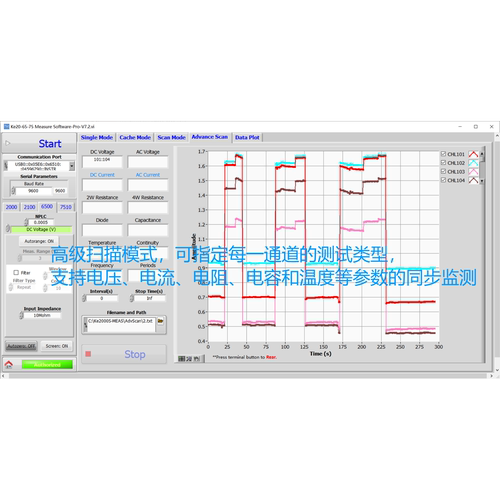The height and width of the screenshot is (500, 500).
Task: Open the DC Voltage (V) function selector
Action: point(41,229)
